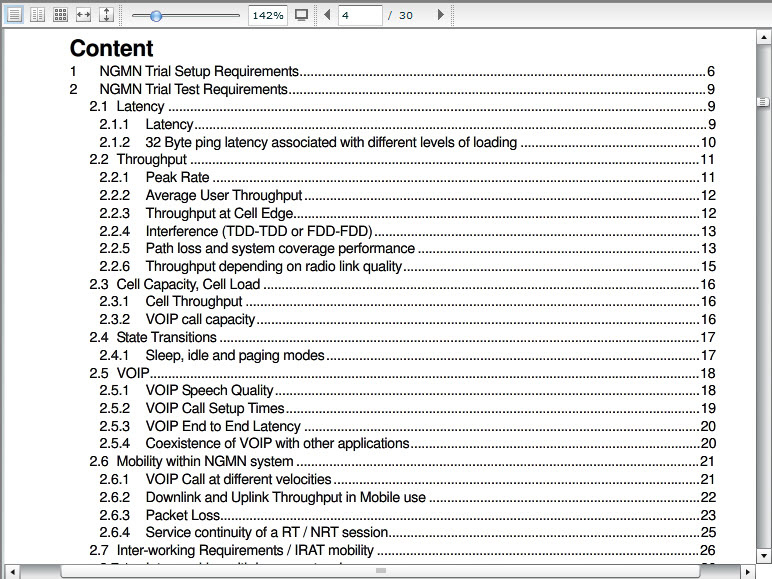Viewport: 772px width, 579px height.
Task: Open 'State Transitions' contents entry
Action: coord(402,337)
